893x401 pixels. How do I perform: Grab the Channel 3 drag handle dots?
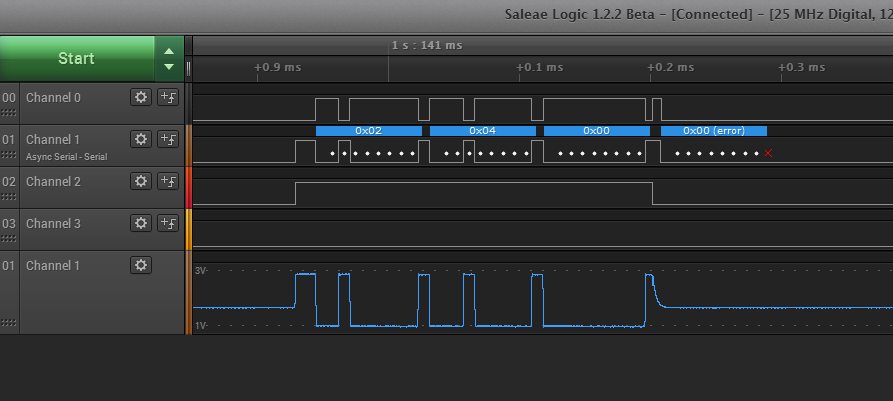tap(9, 239)
